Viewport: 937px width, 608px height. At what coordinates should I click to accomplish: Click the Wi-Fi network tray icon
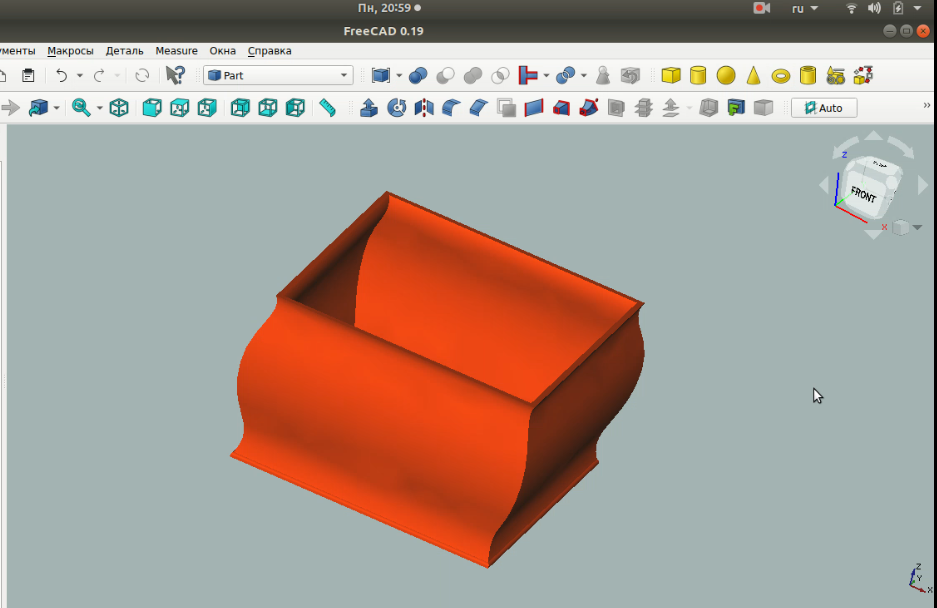852,8
